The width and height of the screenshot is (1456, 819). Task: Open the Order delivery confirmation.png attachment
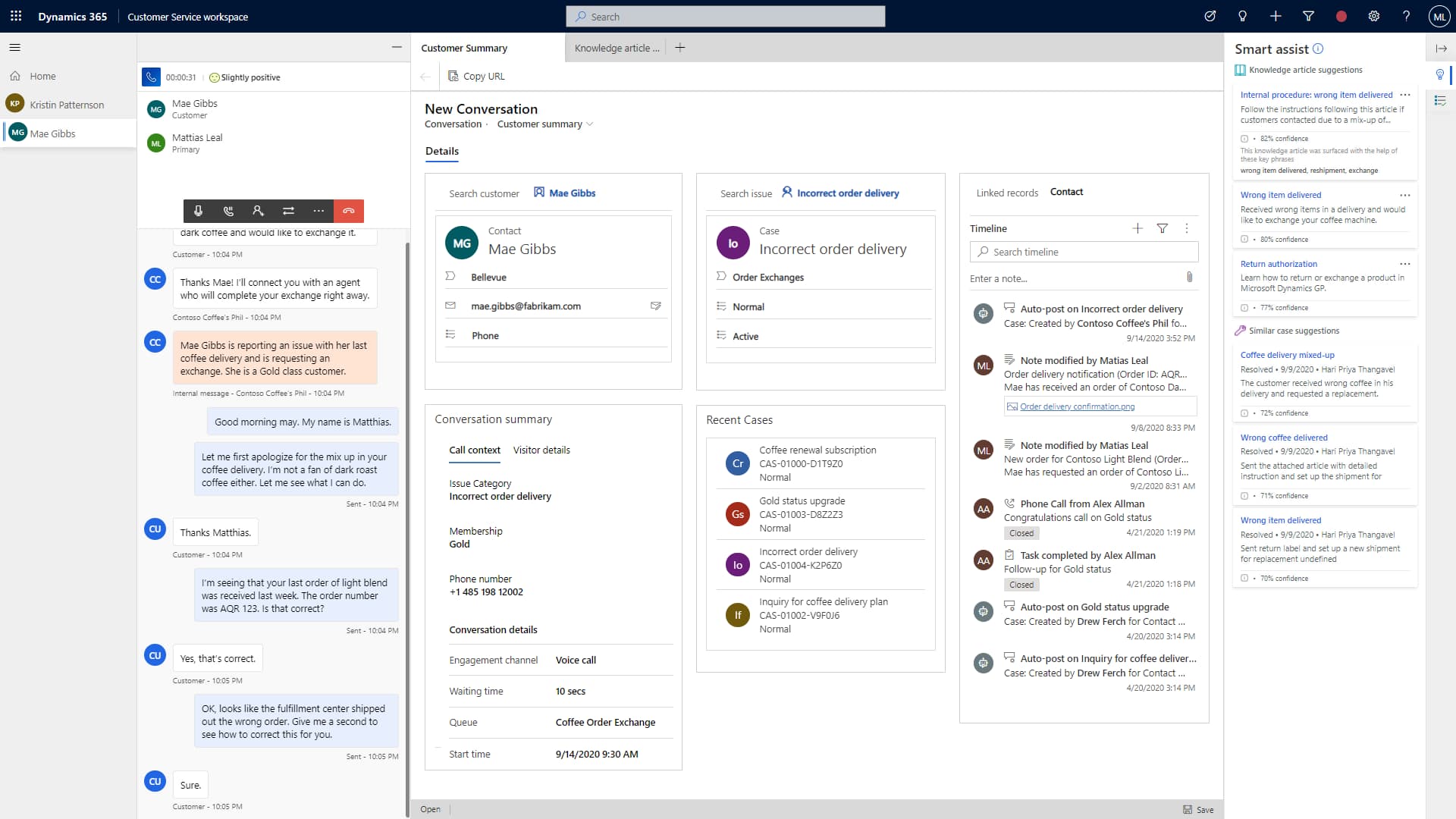coord(1076,406)
